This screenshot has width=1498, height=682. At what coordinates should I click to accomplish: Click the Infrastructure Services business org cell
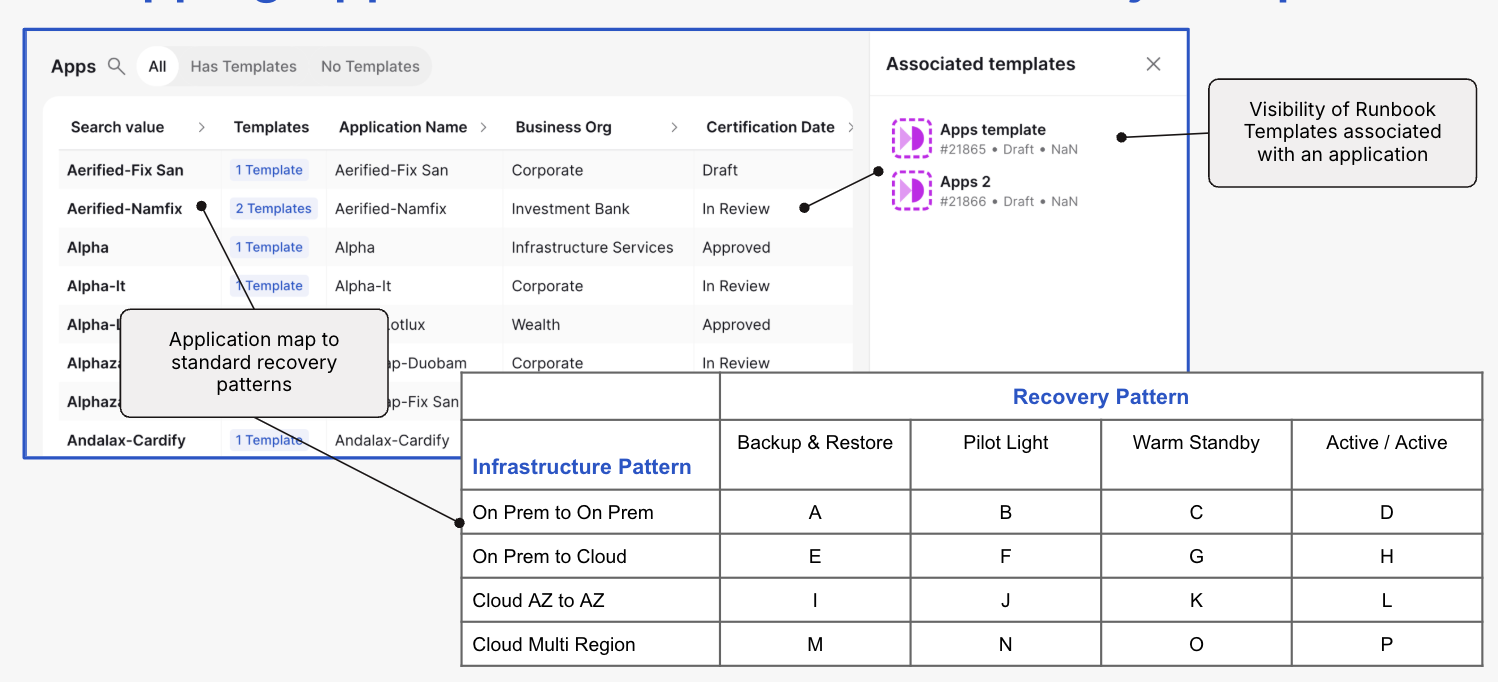click(592, 247)
